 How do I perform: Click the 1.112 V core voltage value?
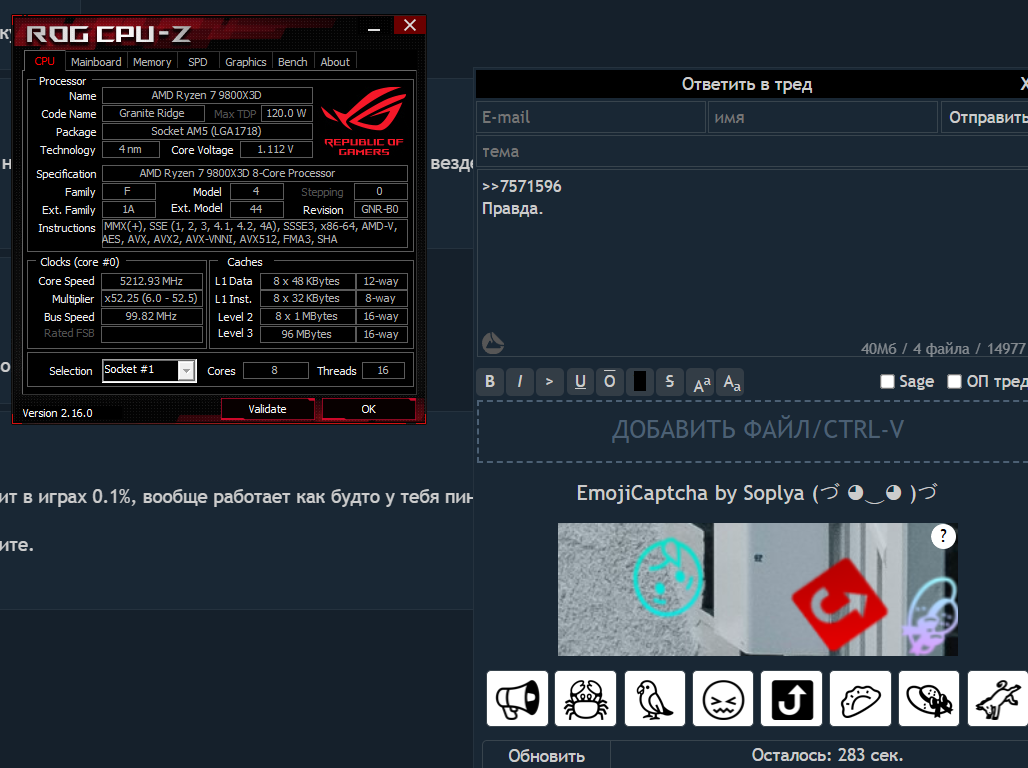point(275,150)
